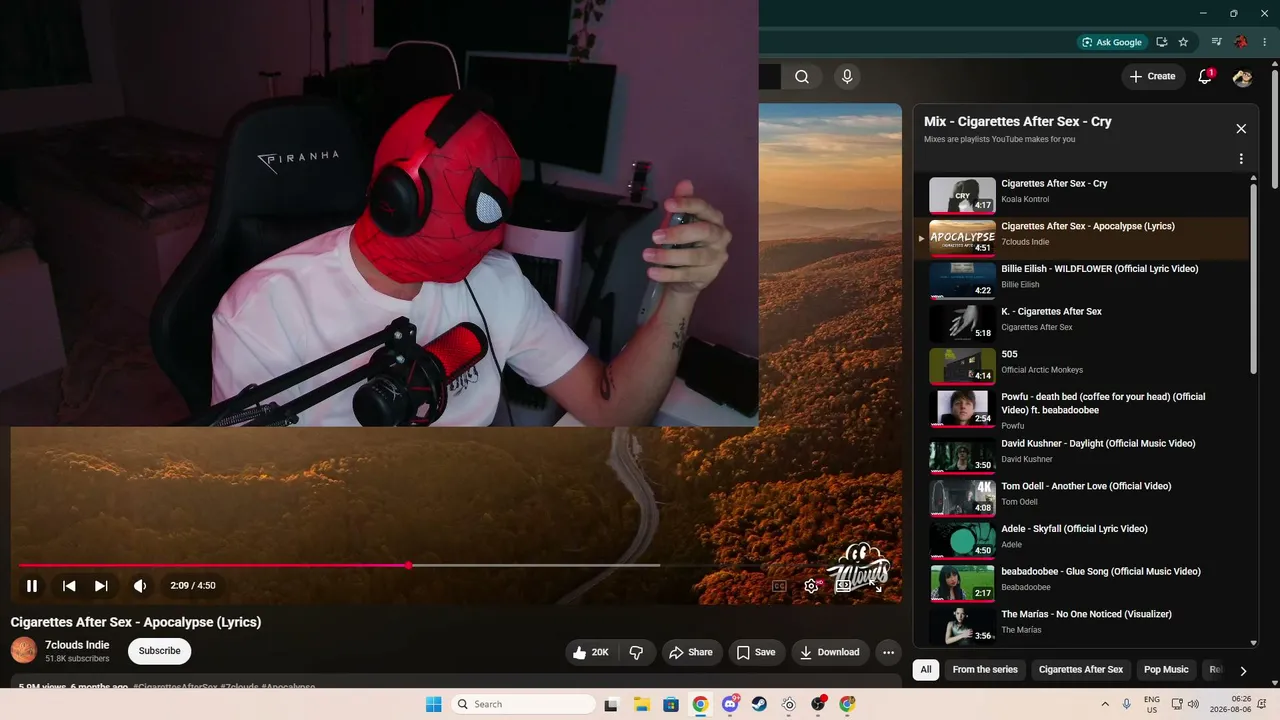Image resolution: width=1280 pixels, height=720 pixels.
Task: Mute the video volume
Action: [x=140, y=586]
